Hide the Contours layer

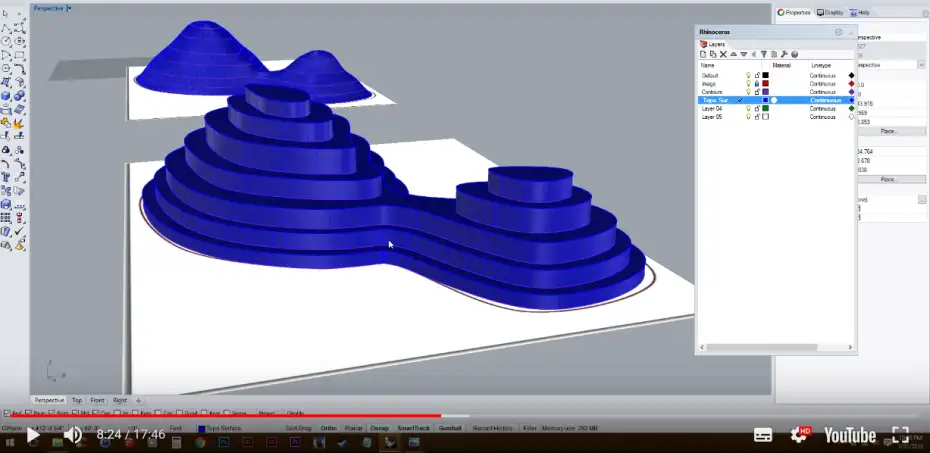click(x=749, y=92)
